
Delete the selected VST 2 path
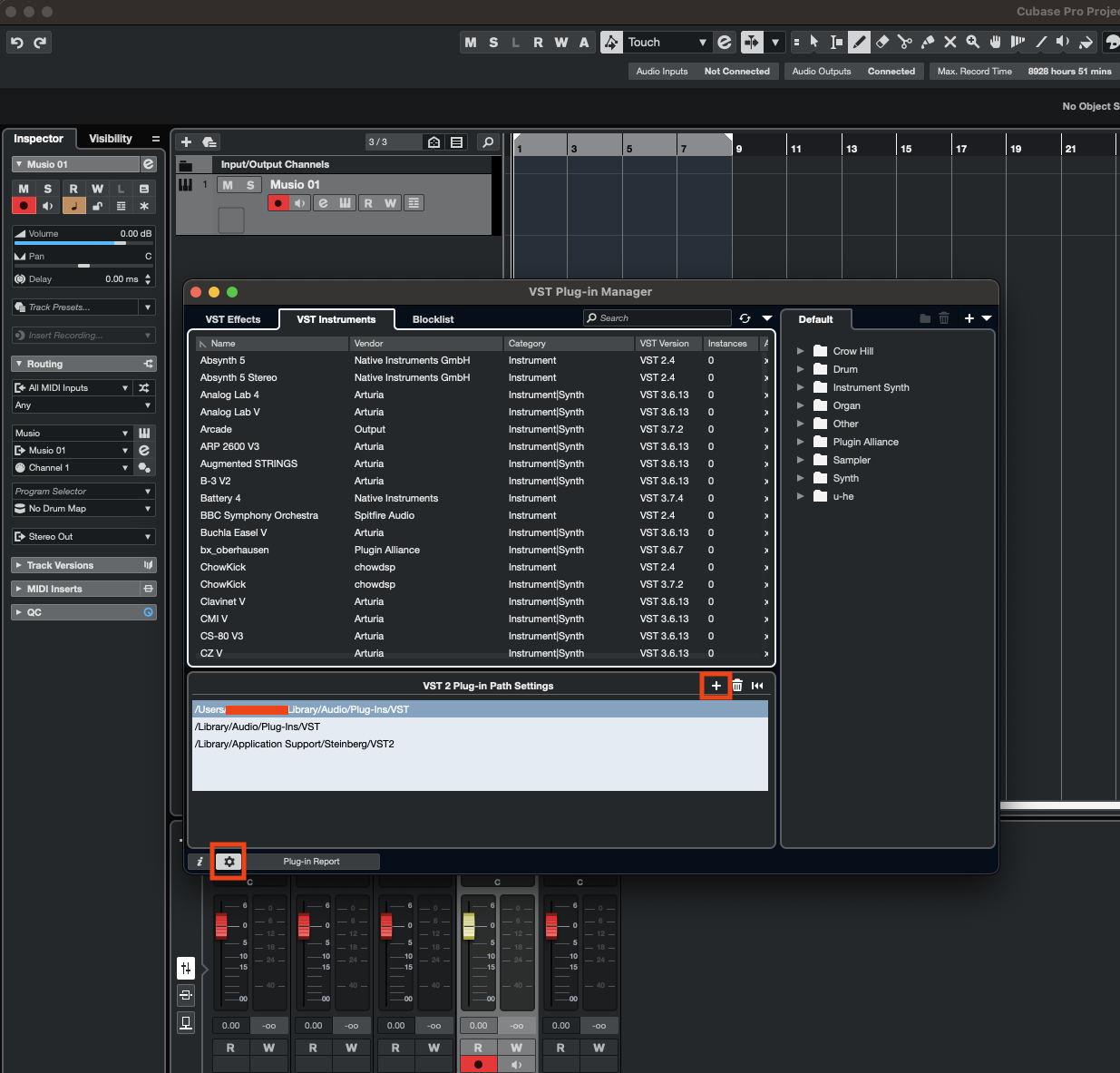pyautogui.click(x=737, y=686)
